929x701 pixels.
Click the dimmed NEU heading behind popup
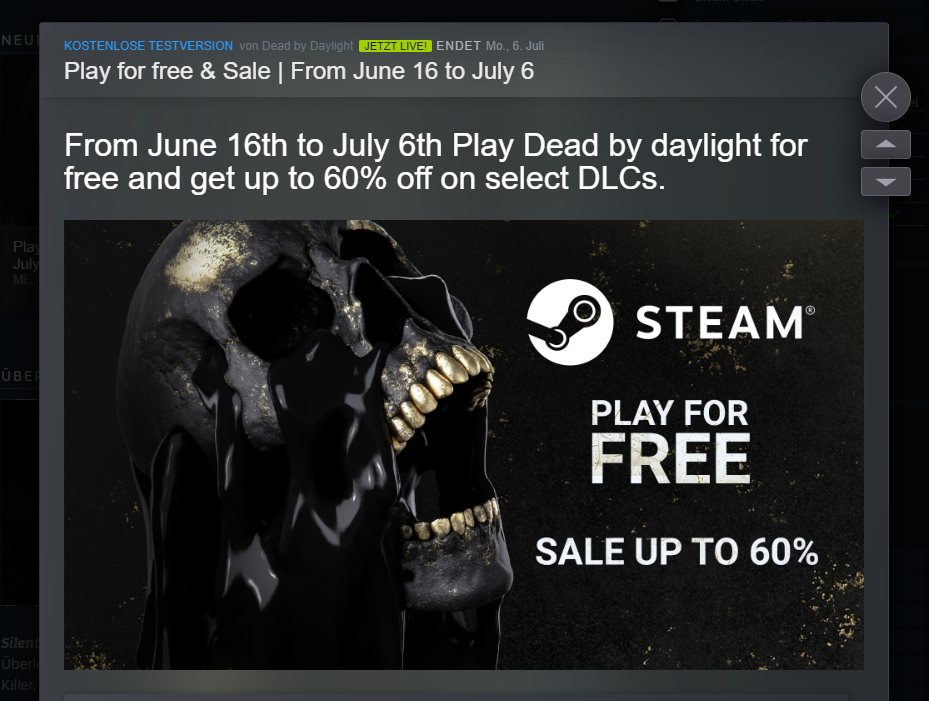20,40
